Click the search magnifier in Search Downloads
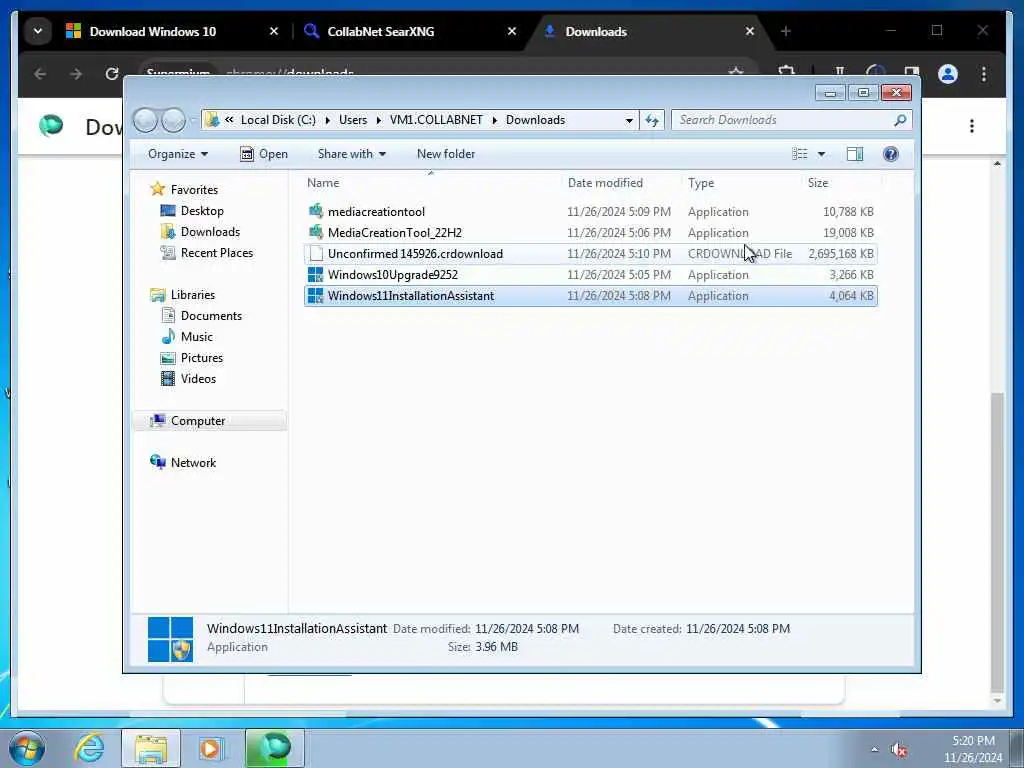This screenshot has width=1024, height=768. pyautogui.click(x=900, y=120)
